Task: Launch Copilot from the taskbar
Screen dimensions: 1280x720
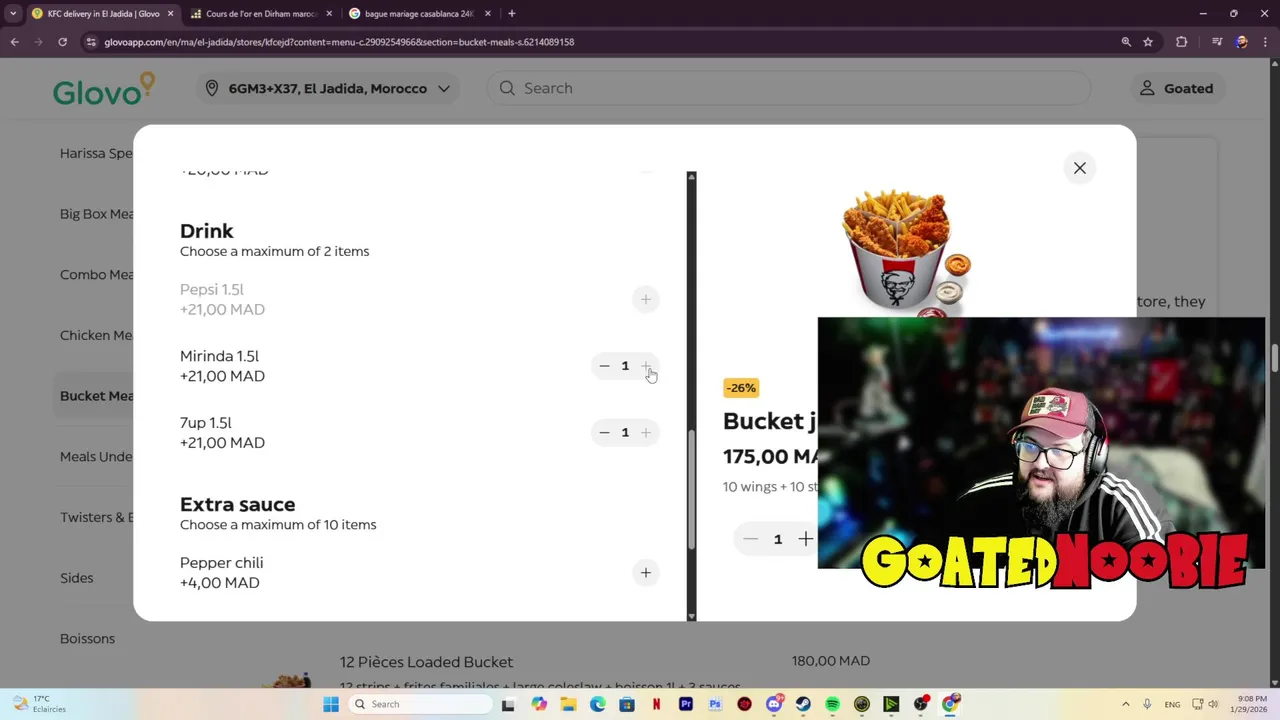Action: pyautogui.click(x=539, y=704)
